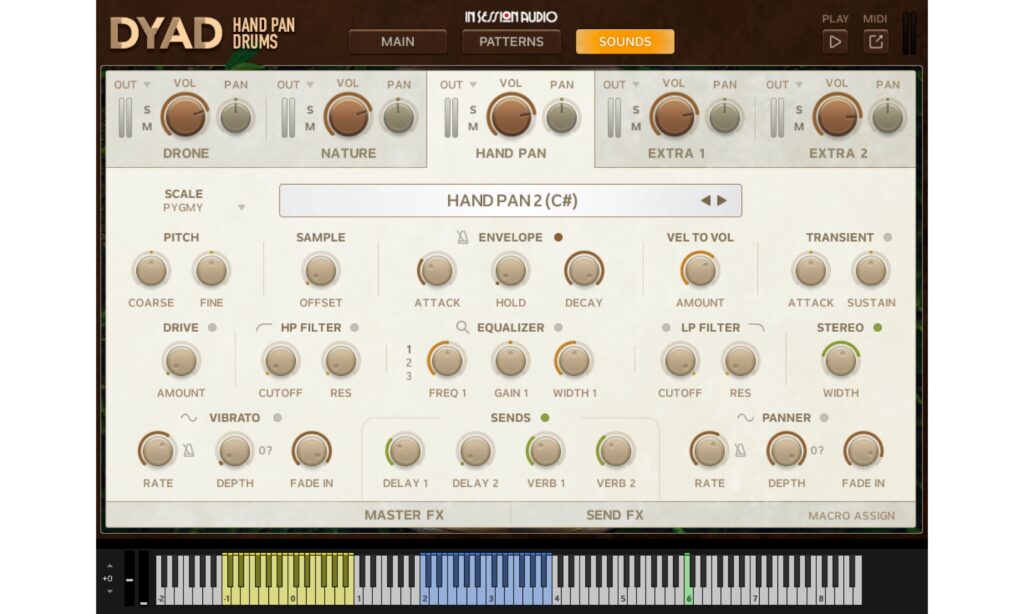Solo the EXTRA 1 channel
1024x614 pixels.
[636, 110]
